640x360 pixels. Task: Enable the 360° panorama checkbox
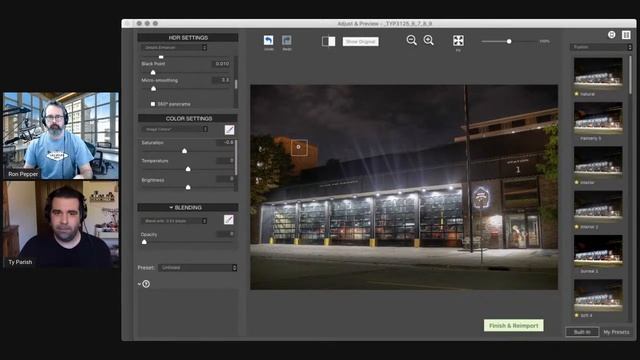click(x=153, y=104)
